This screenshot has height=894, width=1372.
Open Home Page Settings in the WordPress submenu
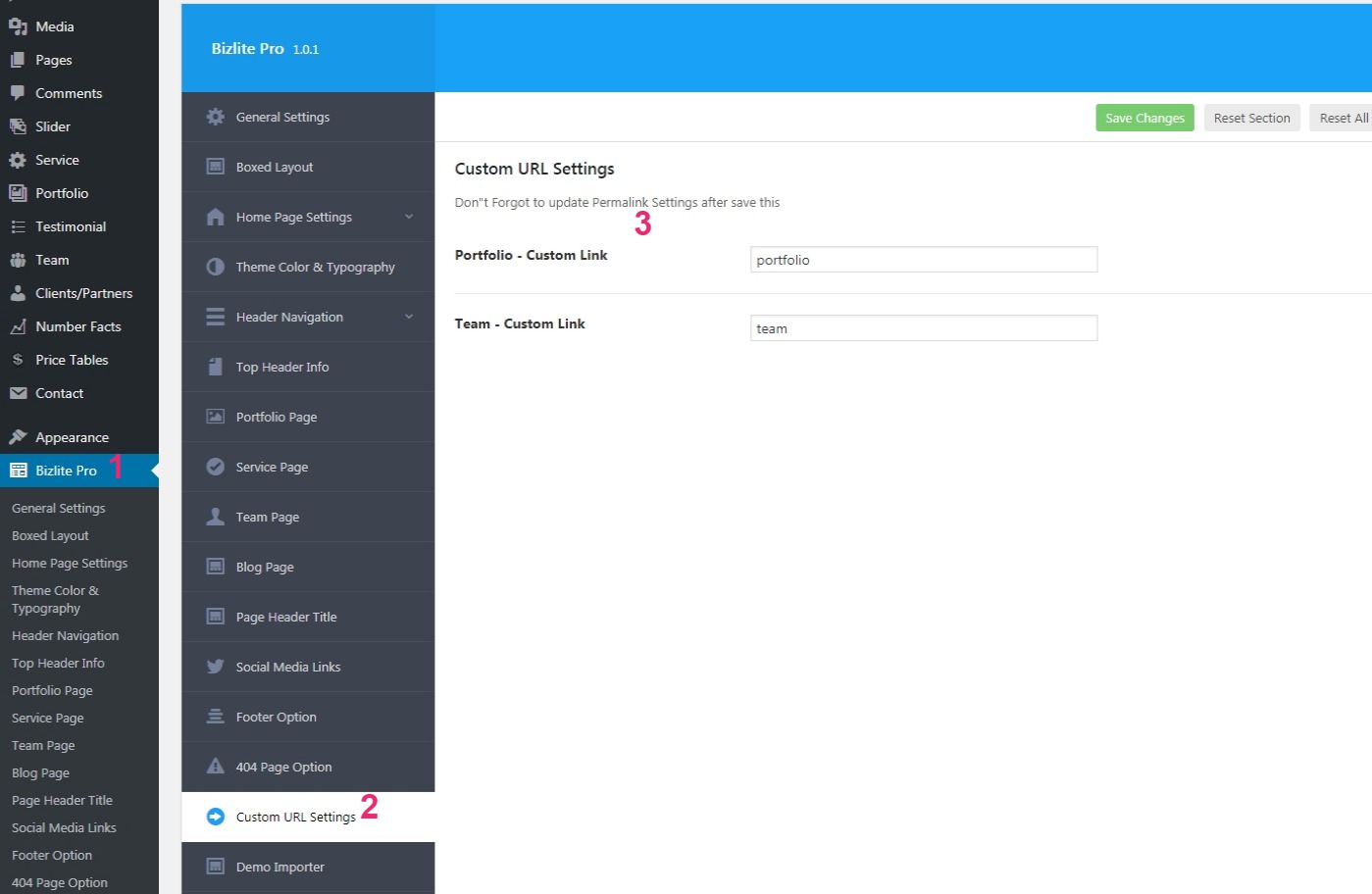[x=70, y=563]
